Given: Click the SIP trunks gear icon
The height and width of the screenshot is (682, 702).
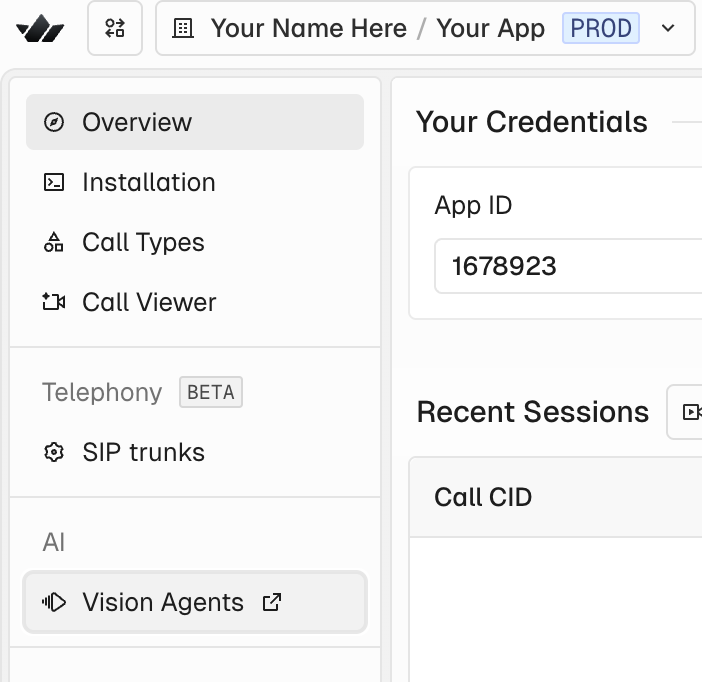Looking at the screenshot, I should tap(54, 452).
